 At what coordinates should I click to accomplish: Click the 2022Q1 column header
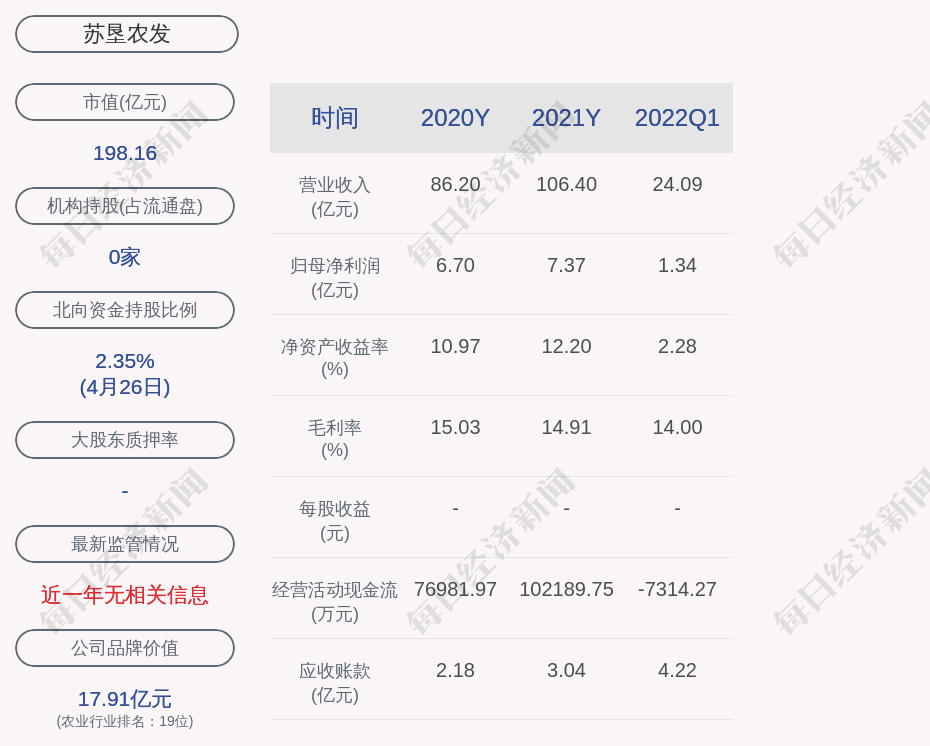[x=677, y=118]
